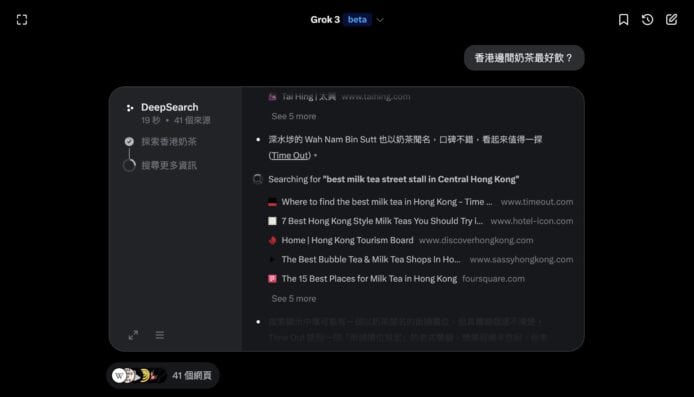Screen dimensions: 694x397
Task: Click the loading spinner beside 搜尋更多資訊
Action: click(129, 166)
